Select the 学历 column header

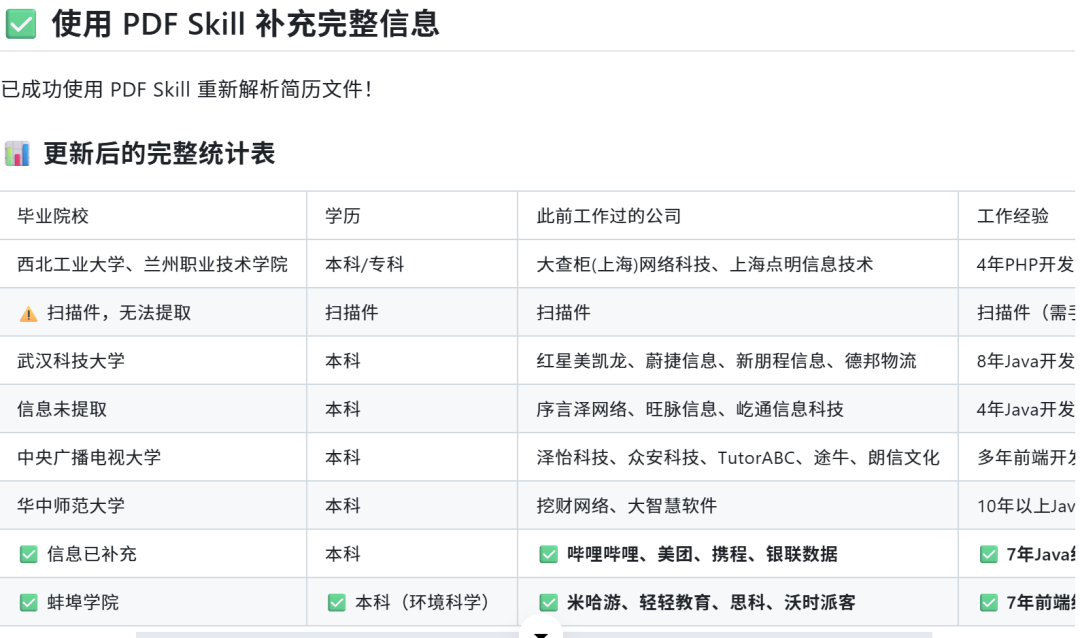pyautogui.click(x=342, y=216)
